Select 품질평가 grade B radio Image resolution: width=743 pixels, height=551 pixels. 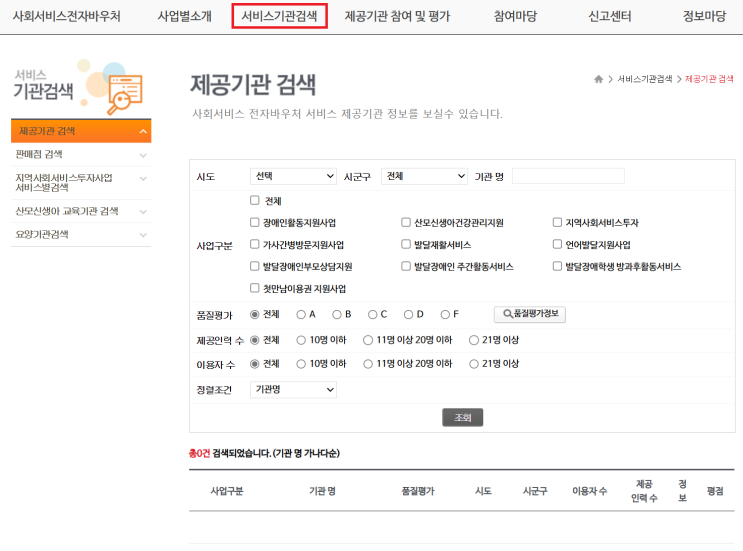click(x=337, y=315)
